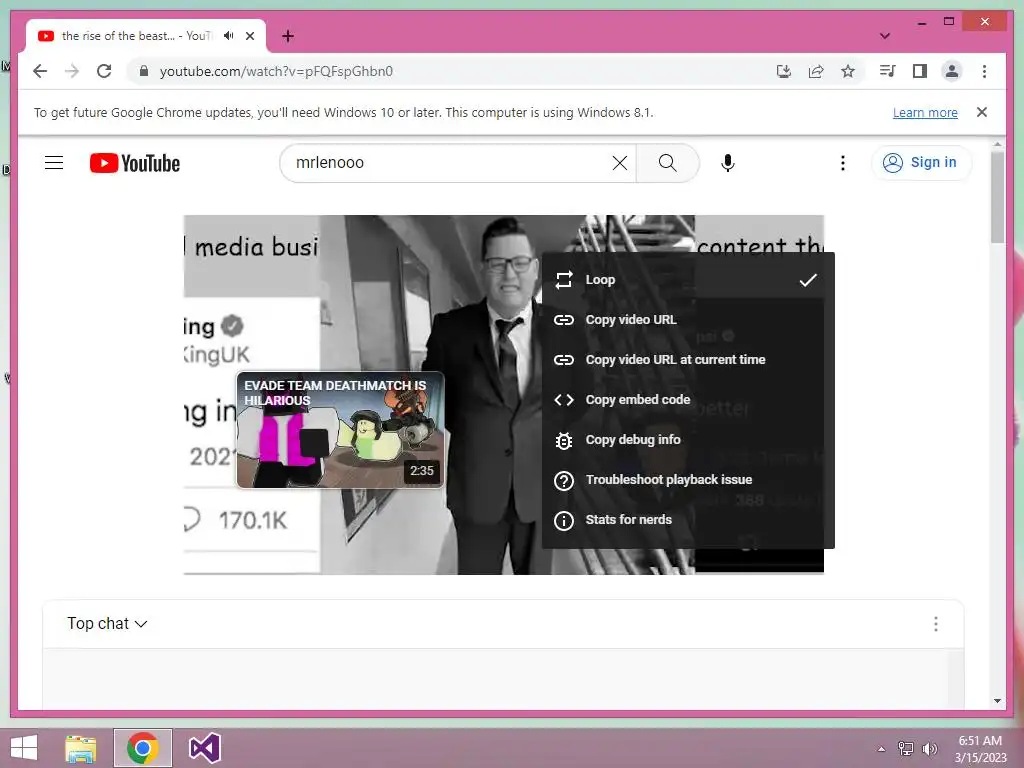Open the live chat three-dot options

(935, 624)
